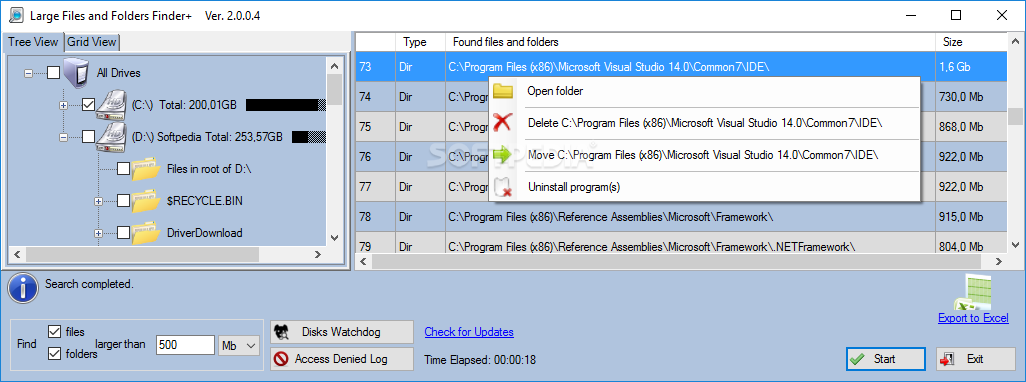
Task: Toggle the Find folders checkbox
Action: tap(54, 354)
